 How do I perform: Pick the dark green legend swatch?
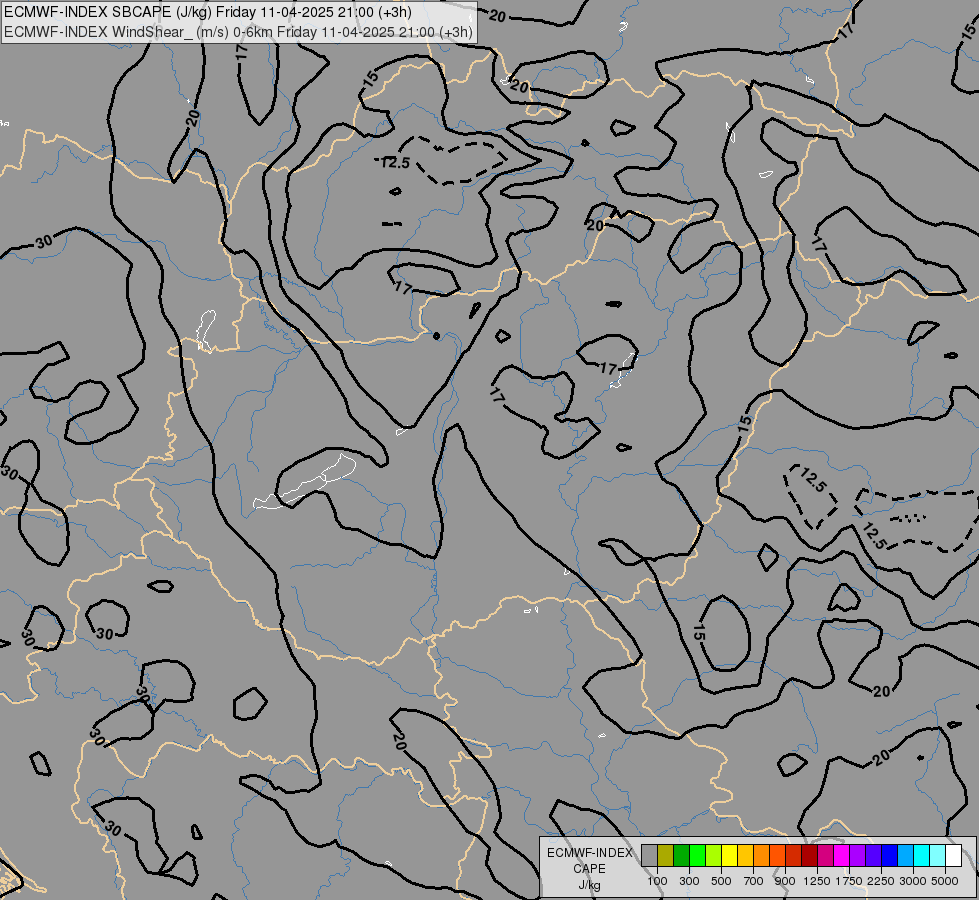[x=681, y=855]
